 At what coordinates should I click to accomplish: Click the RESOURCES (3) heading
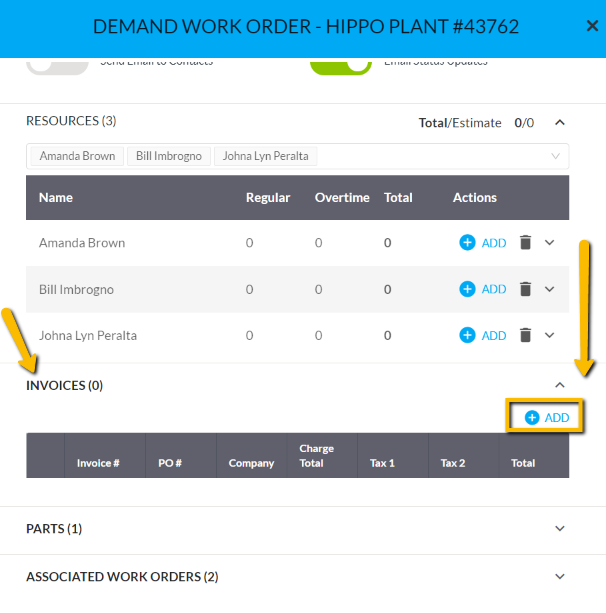(x=71, y=121)
